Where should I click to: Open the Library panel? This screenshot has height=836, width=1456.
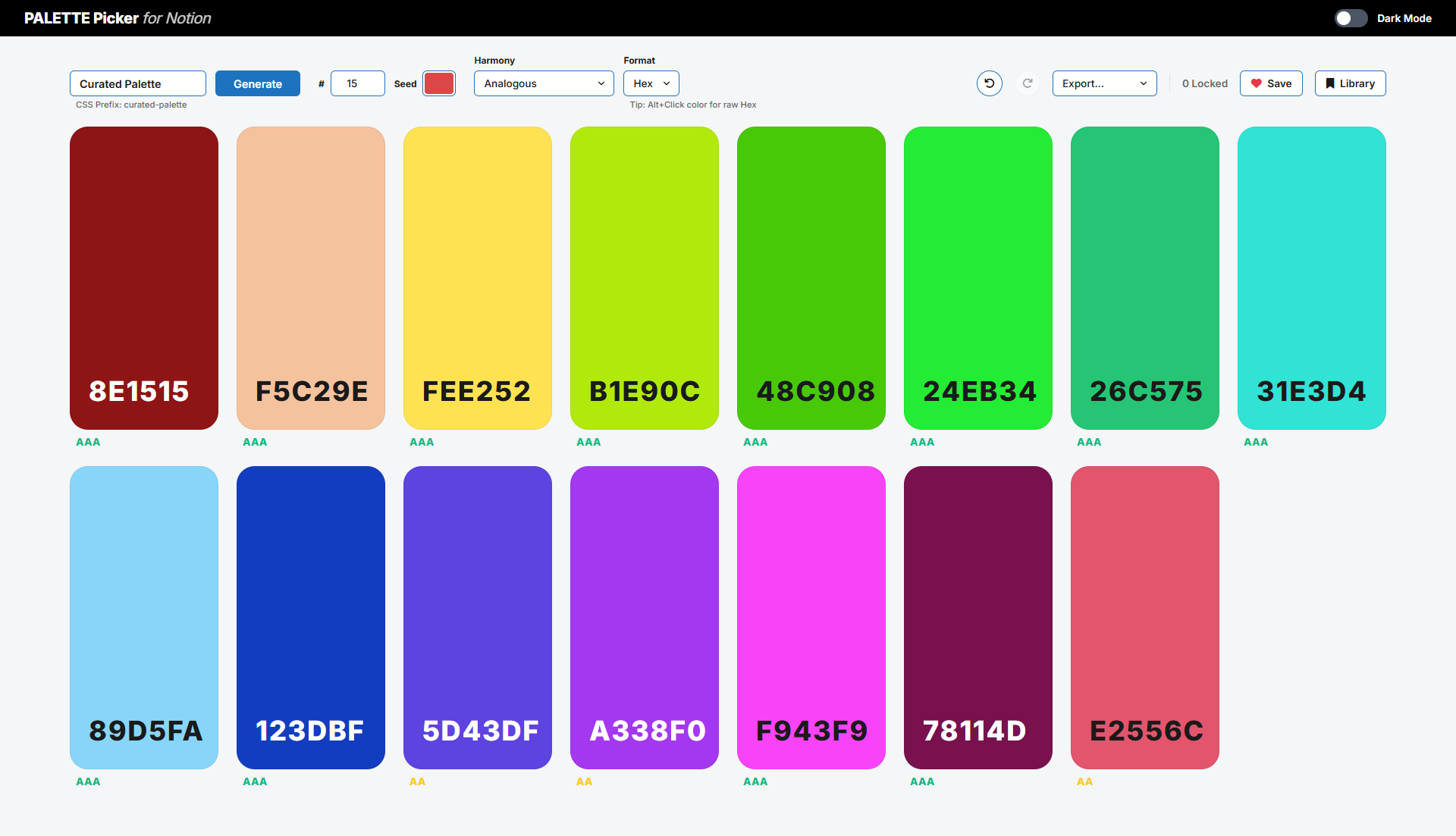(x=1350, y=83)
